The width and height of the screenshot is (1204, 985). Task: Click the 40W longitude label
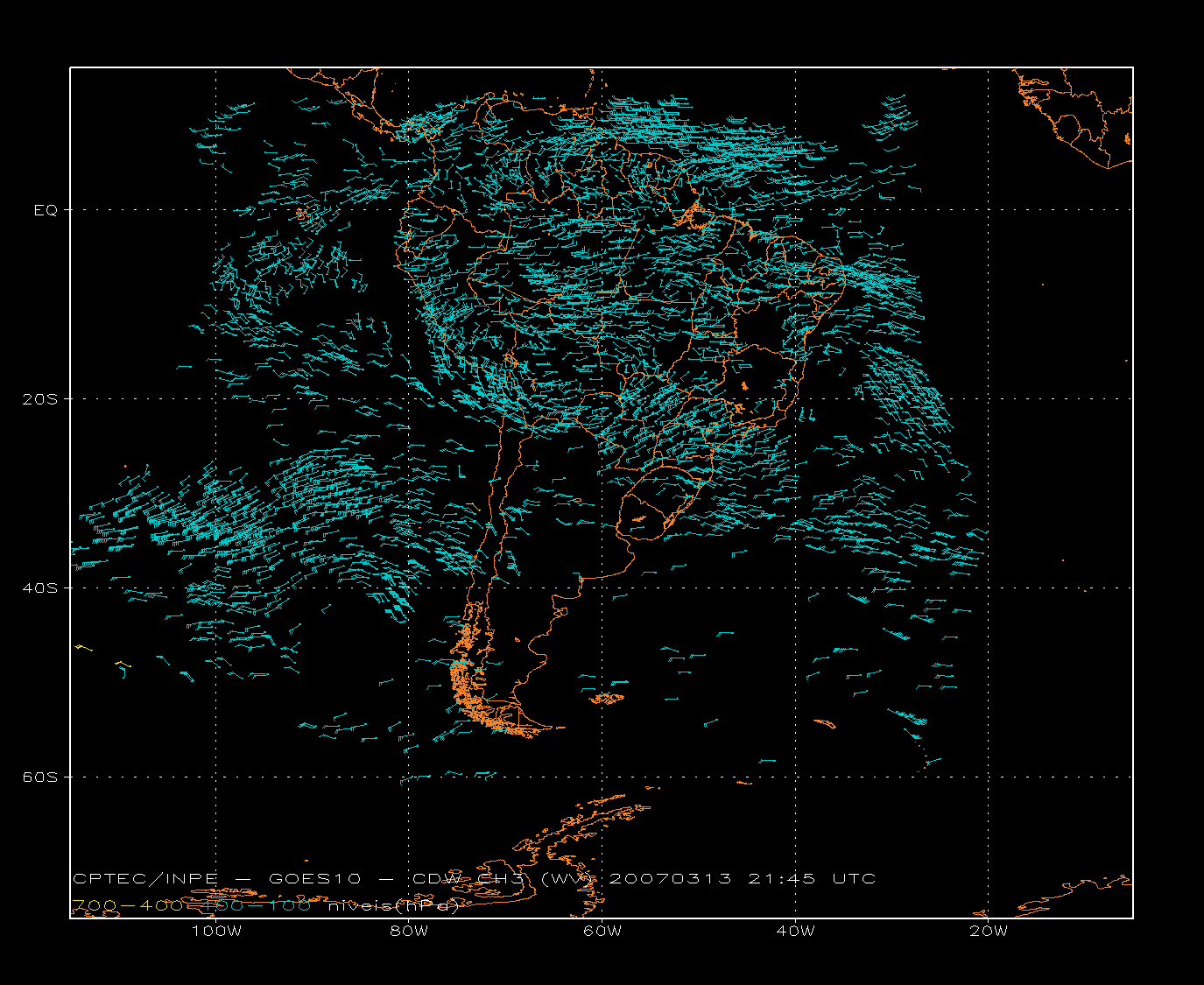click(795, 931)
